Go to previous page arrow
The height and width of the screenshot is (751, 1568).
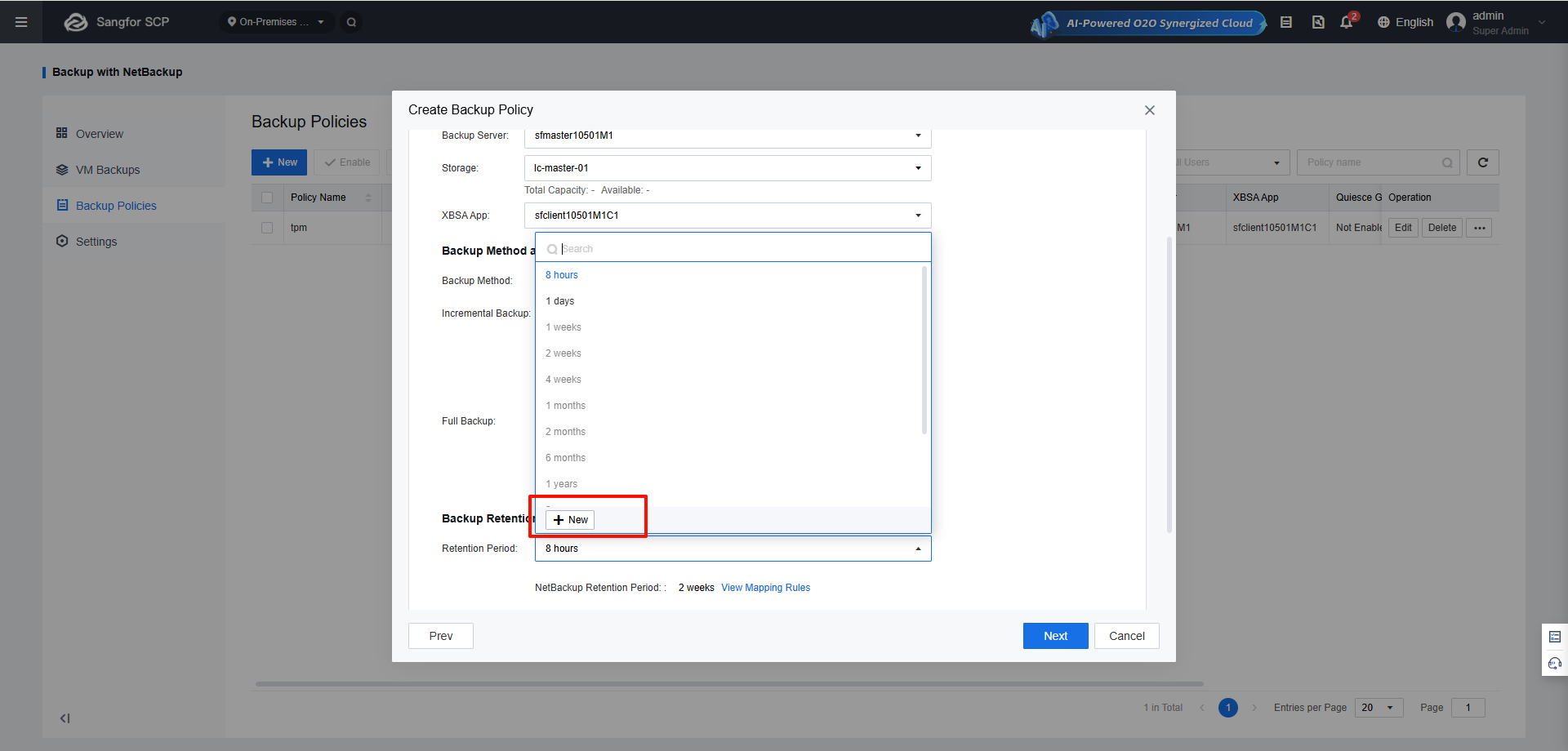tap(1202, 708)
